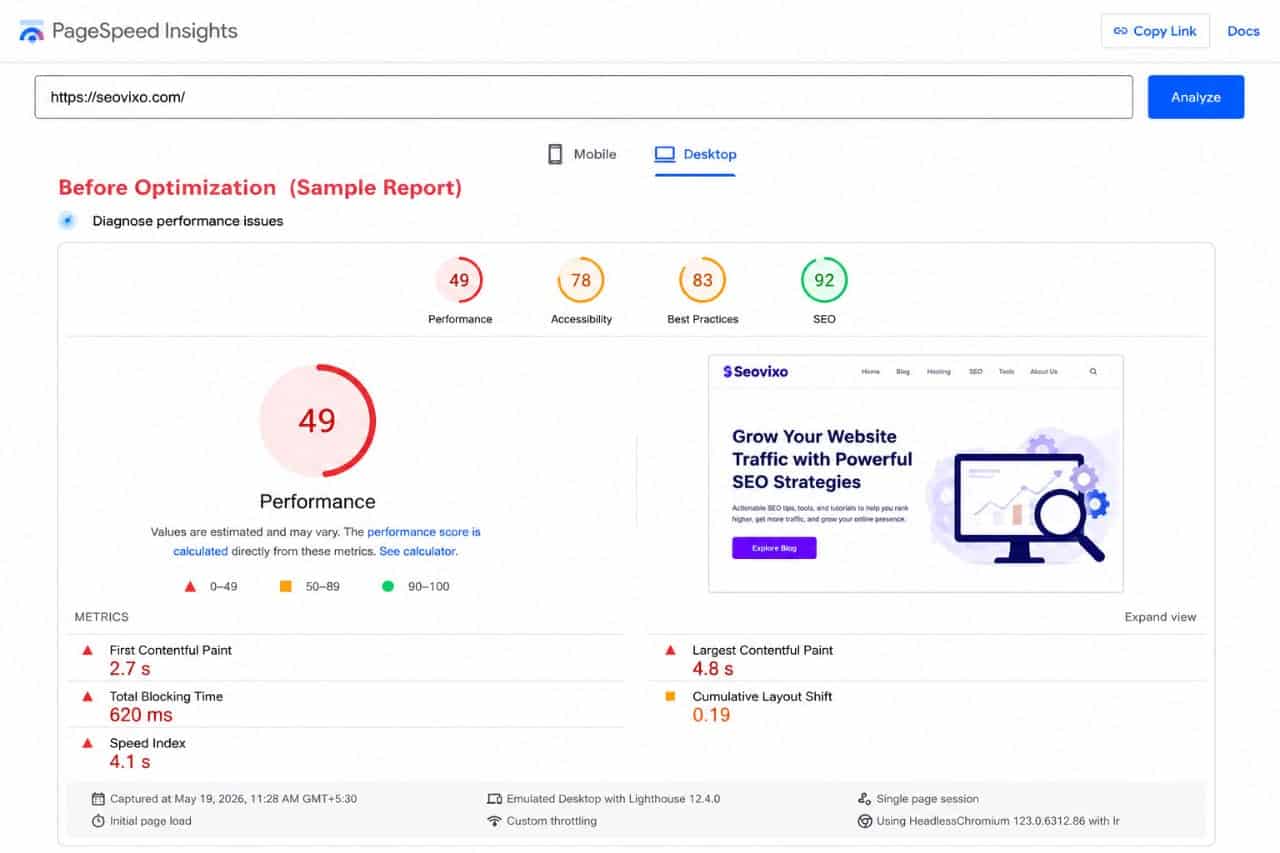Click the Emulated Desktop device icon
1280x853 pixels.
[x=494, y=799]
